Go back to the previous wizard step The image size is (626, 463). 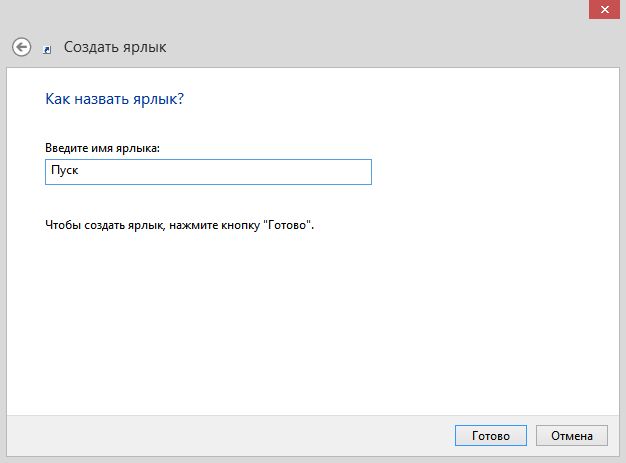[x=21, y=47]
